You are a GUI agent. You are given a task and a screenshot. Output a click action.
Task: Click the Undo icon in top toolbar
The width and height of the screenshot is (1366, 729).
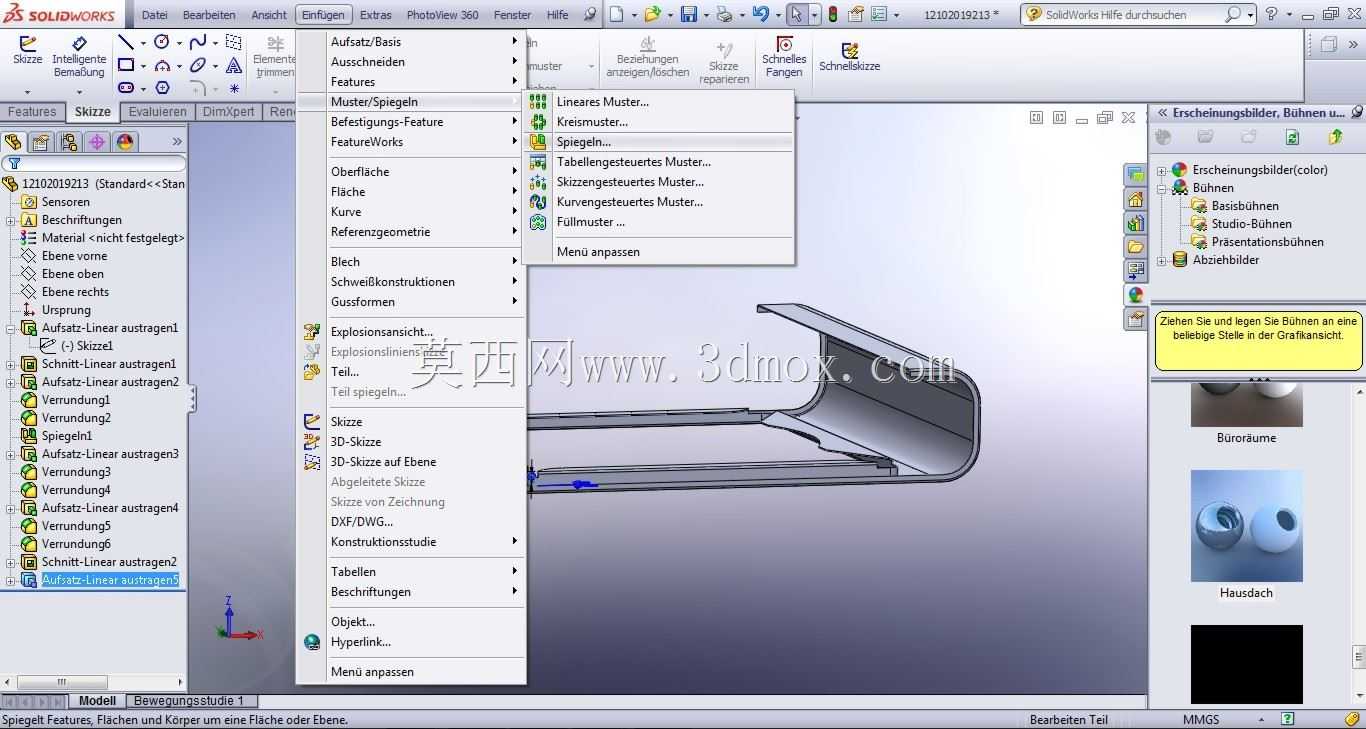(x=760, y=14)
